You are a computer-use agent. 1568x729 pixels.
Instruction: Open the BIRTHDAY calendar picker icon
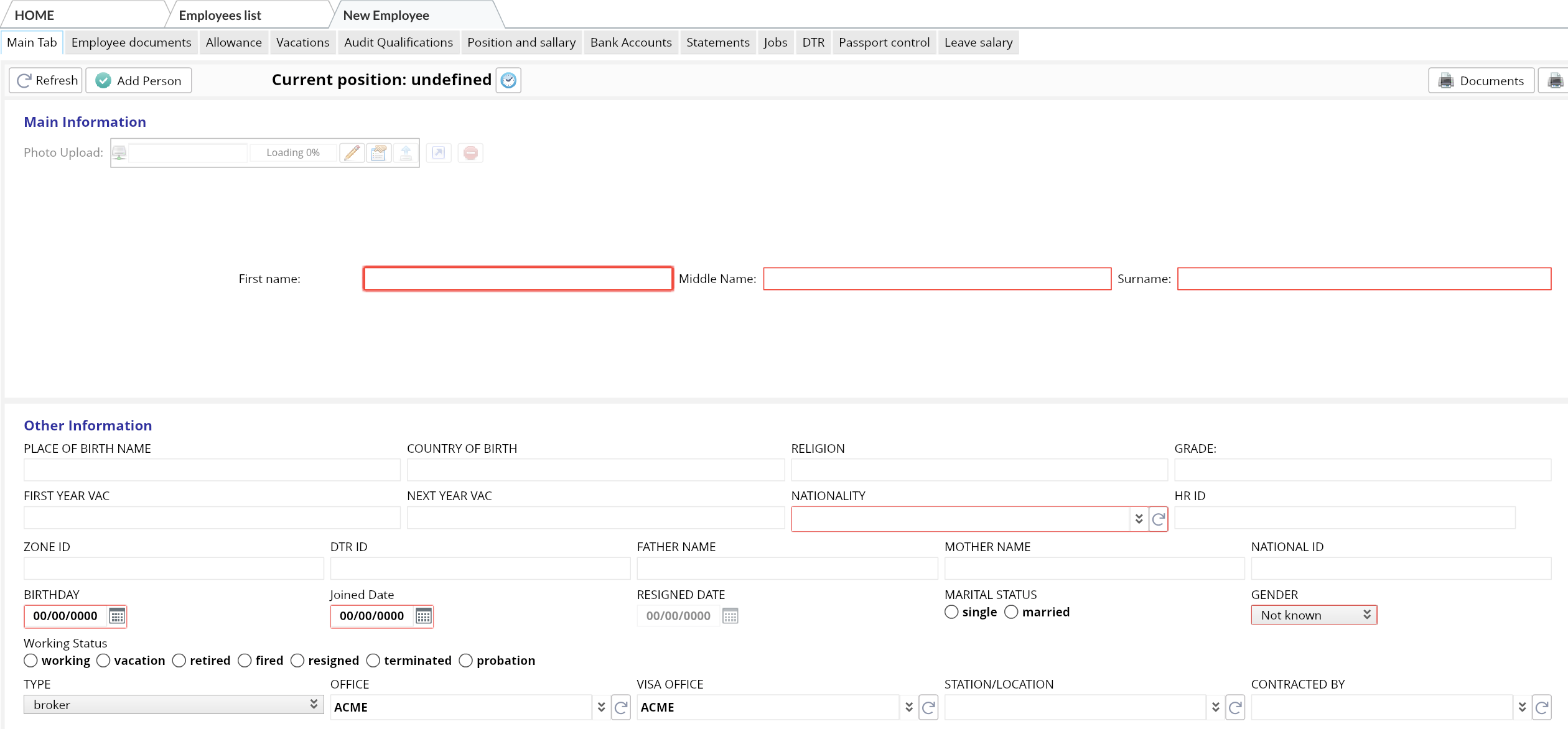[117, 616]
